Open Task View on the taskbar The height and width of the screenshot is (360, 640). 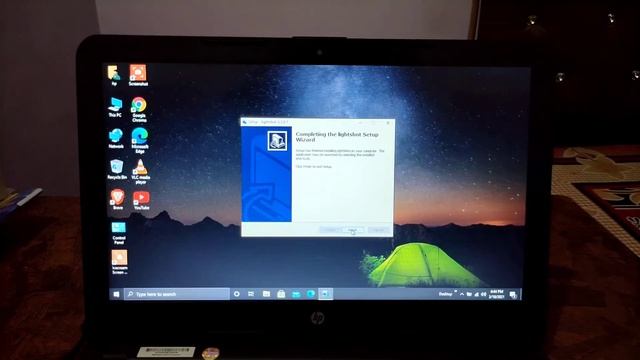pyautogui.click(x=251, y=294)
